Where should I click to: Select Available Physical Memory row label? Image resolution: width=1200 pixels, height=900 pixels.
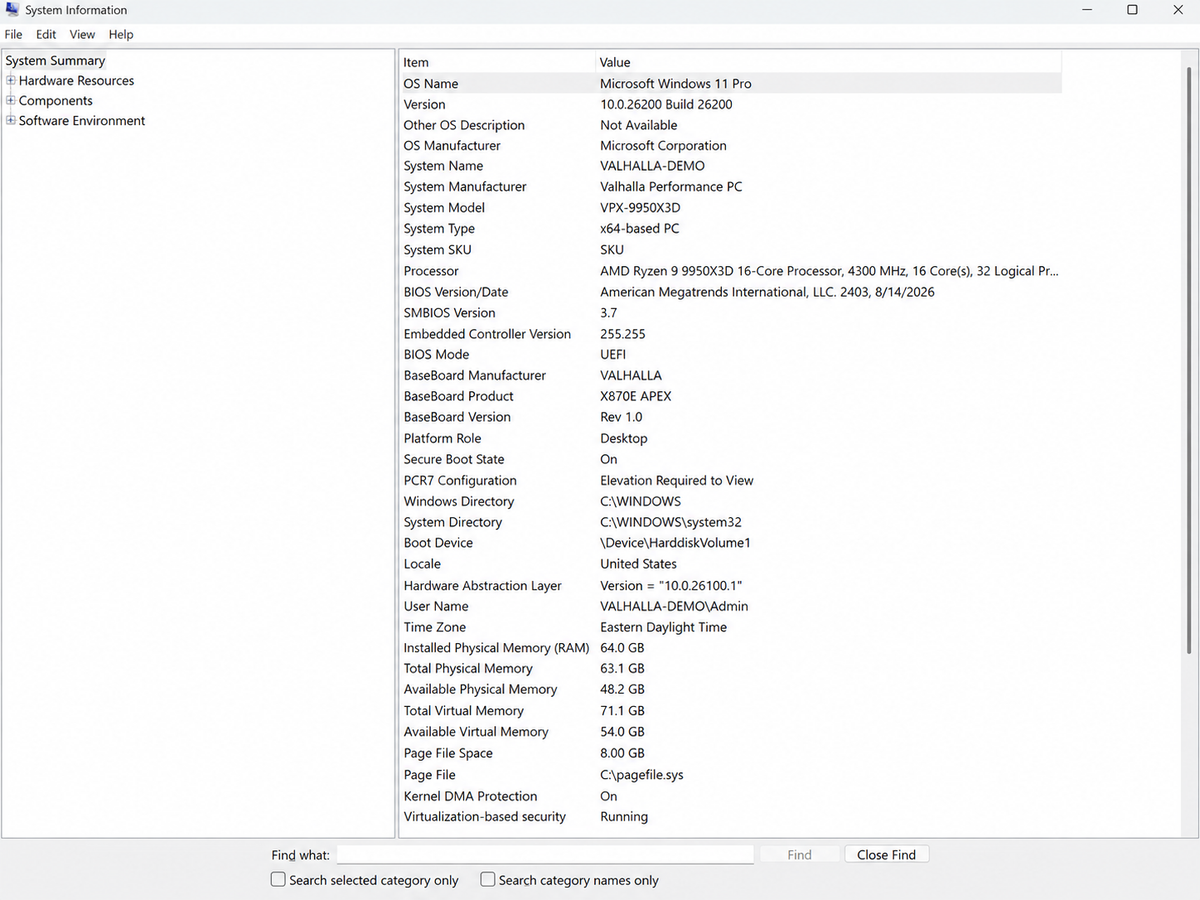tap(480, 690)
